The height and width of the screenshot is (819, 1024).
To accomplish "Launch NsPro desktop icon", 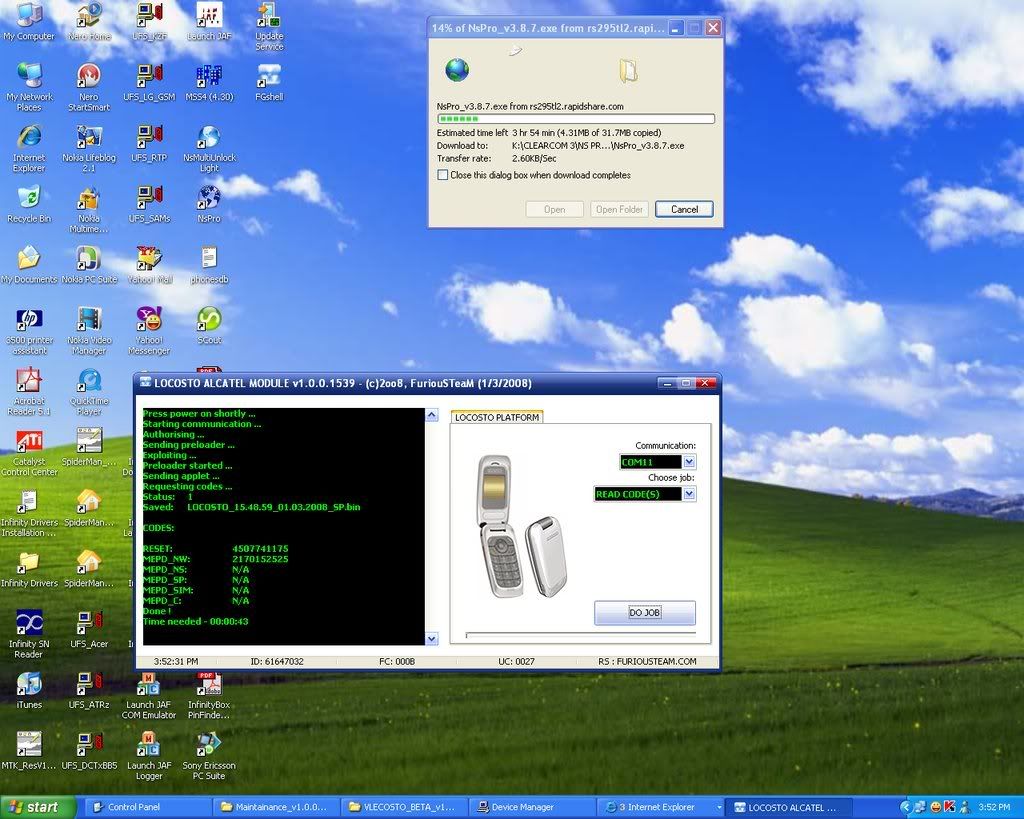I will click(209, 204).
